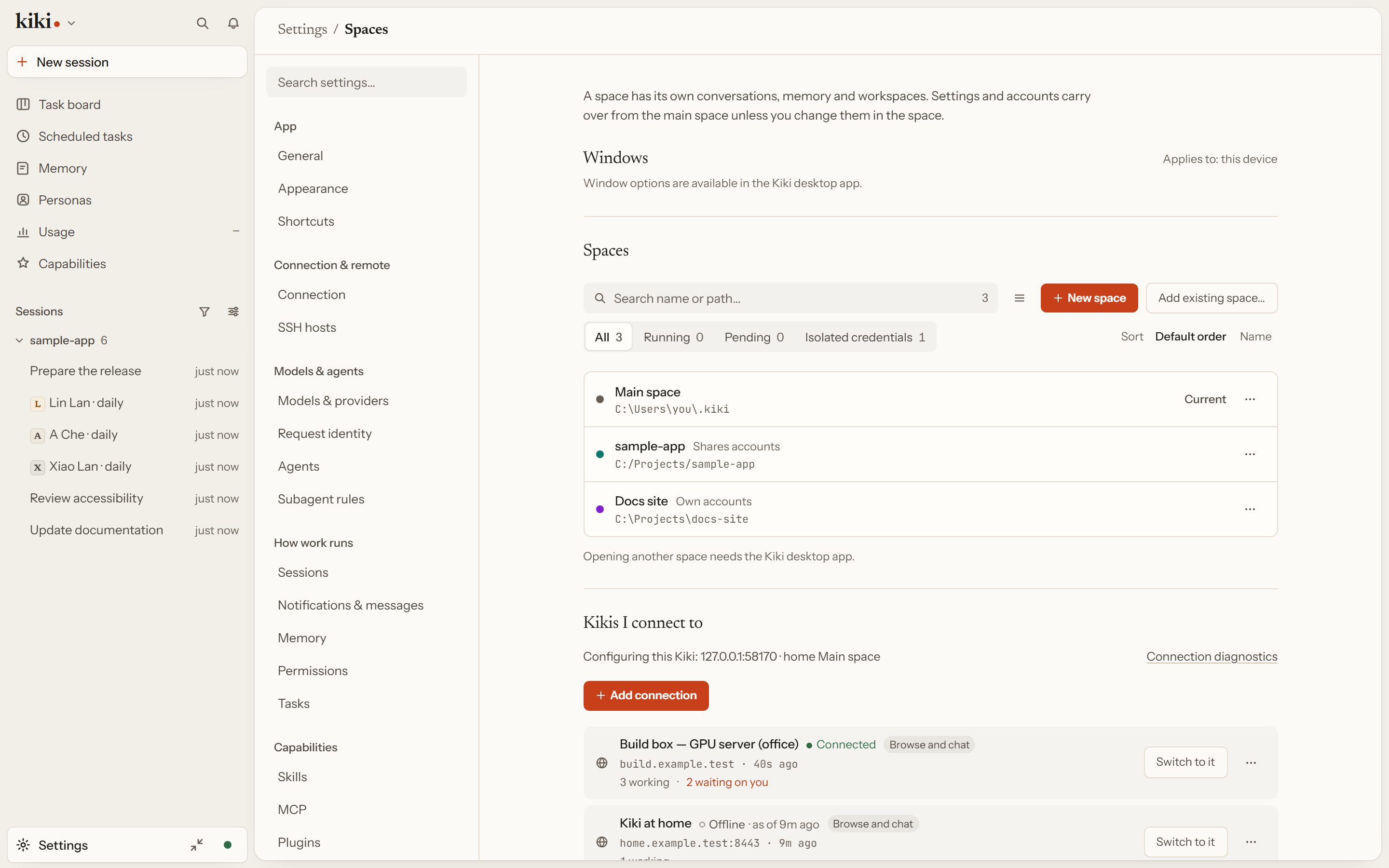Collapse the Usage item dash
Viewport: 1389px width, 868px height.
236,231
